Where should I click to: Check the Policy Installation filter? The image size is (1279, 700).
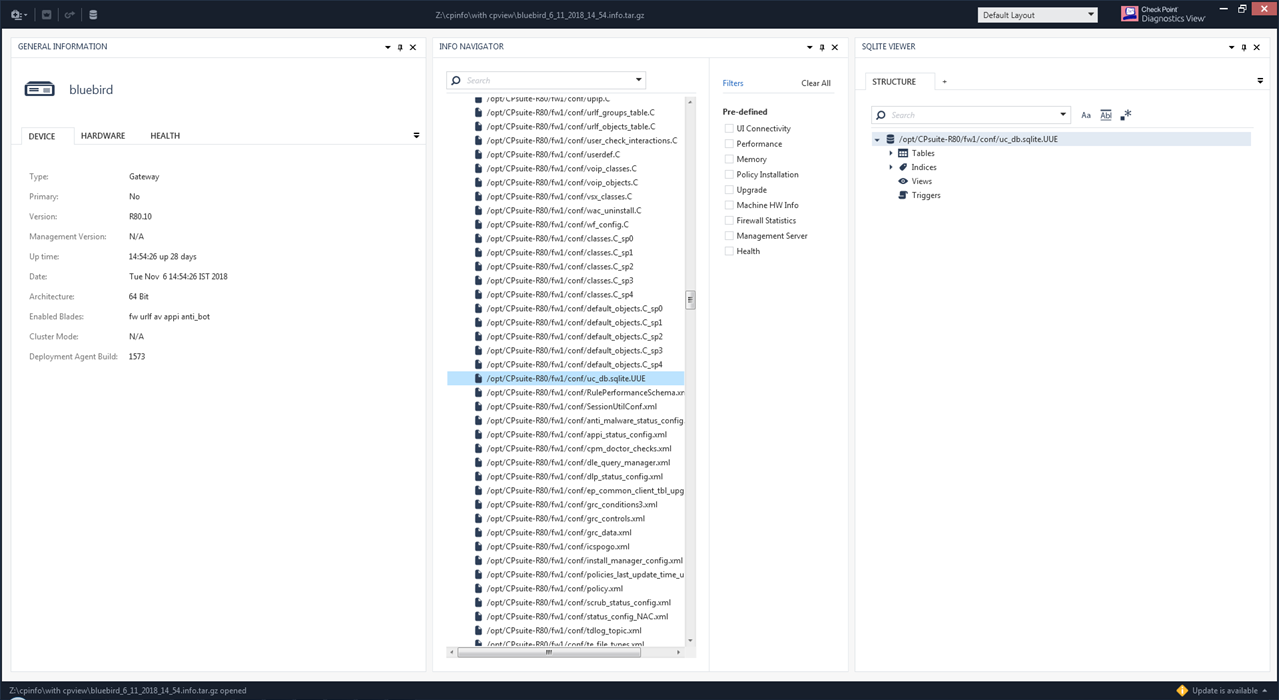pos(729,174)
